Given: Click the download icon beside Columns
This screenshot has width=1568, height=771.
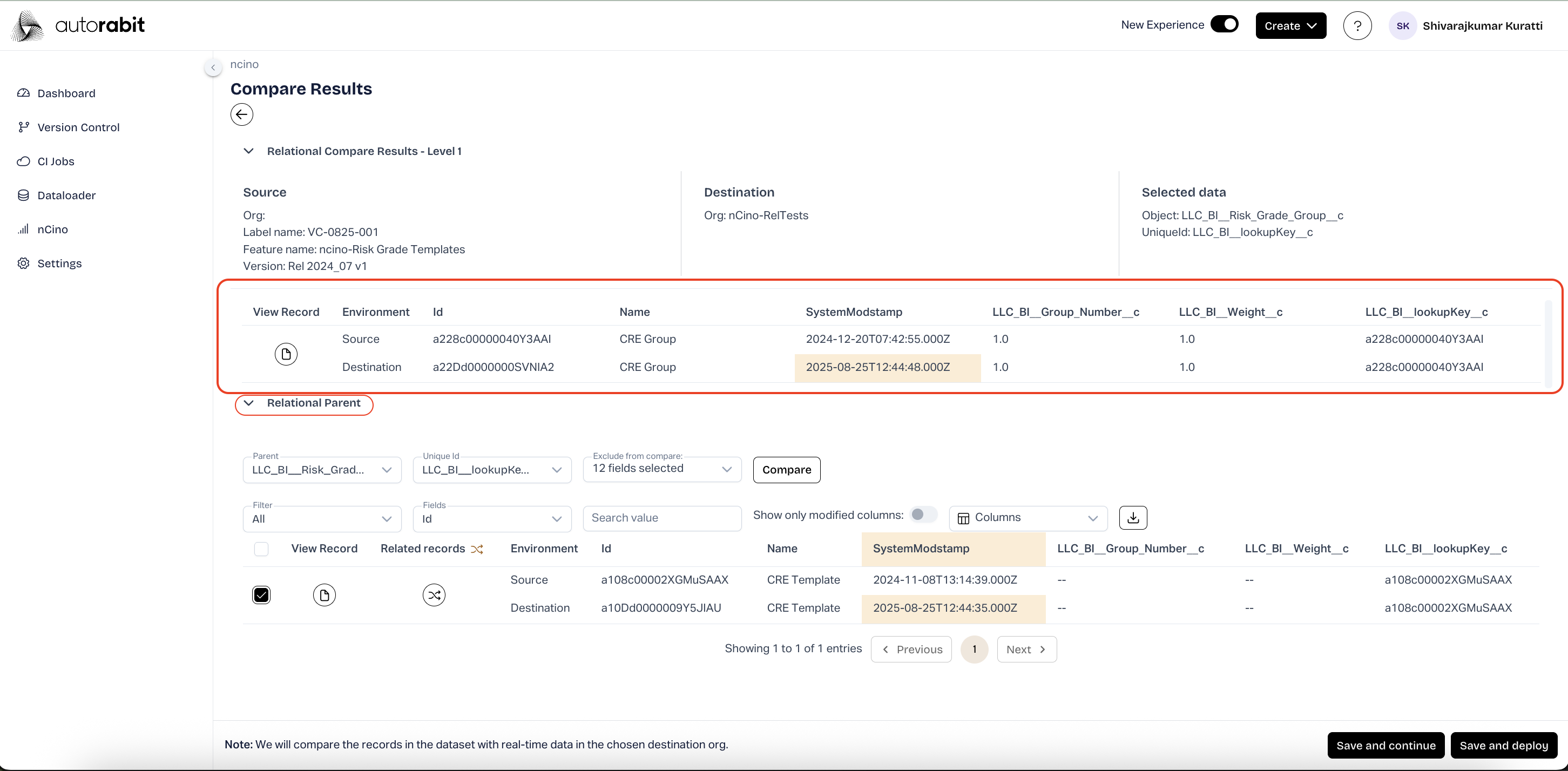Looking at the screenshot, I should (1133, 517).
